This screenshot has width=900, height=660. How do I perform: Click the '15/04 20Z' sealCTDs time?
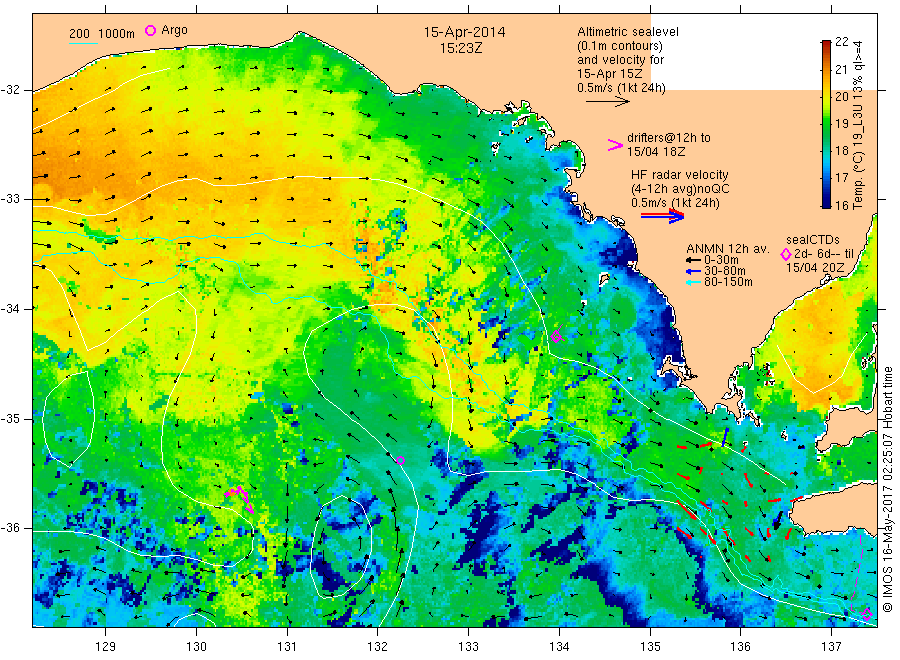click(815, 268)
